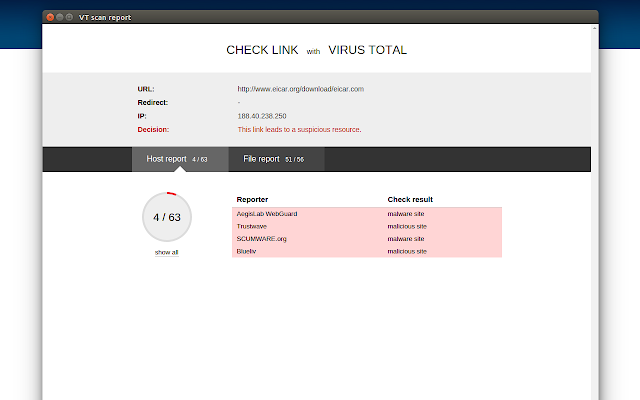Image resolution: width=640 pixels, height=400 pixels.
Task: Click the Blueliv reporter row
Action: pyautogui.click(x=367, y=251)
